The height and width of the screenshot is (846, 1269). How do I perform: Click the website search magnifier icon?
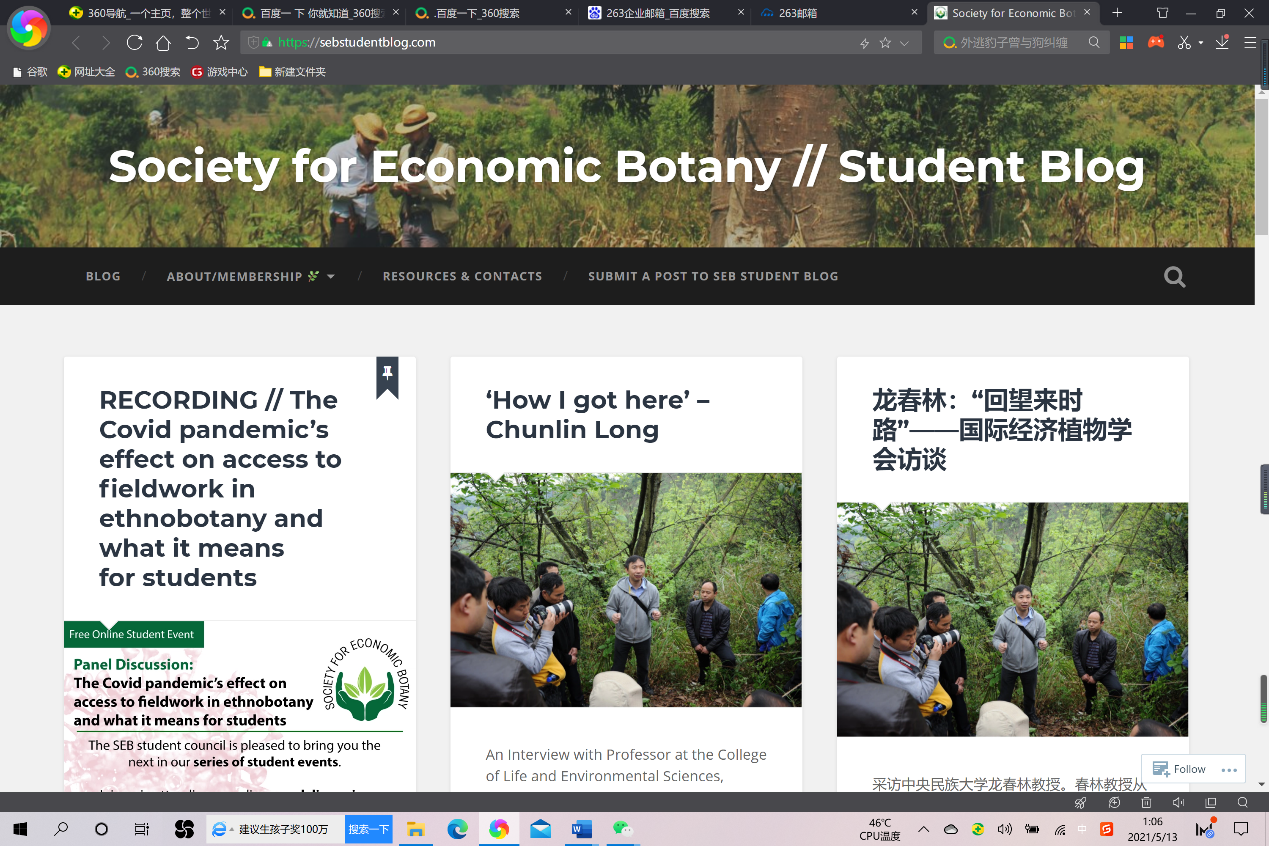point(1174,277)
